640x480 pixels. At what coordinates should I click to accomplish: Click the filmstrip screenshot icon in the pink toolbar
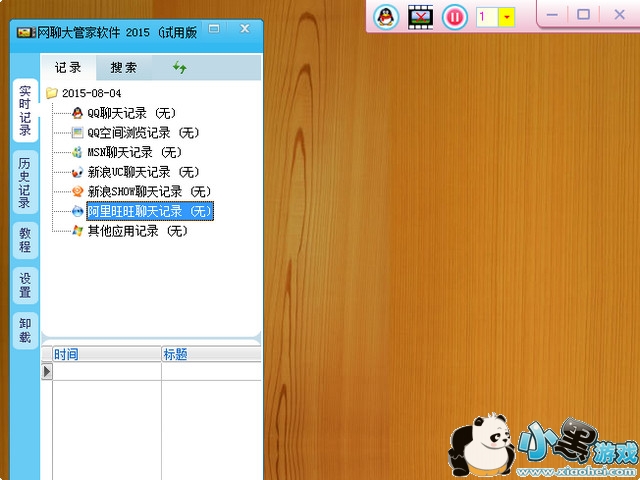point(420,17)
